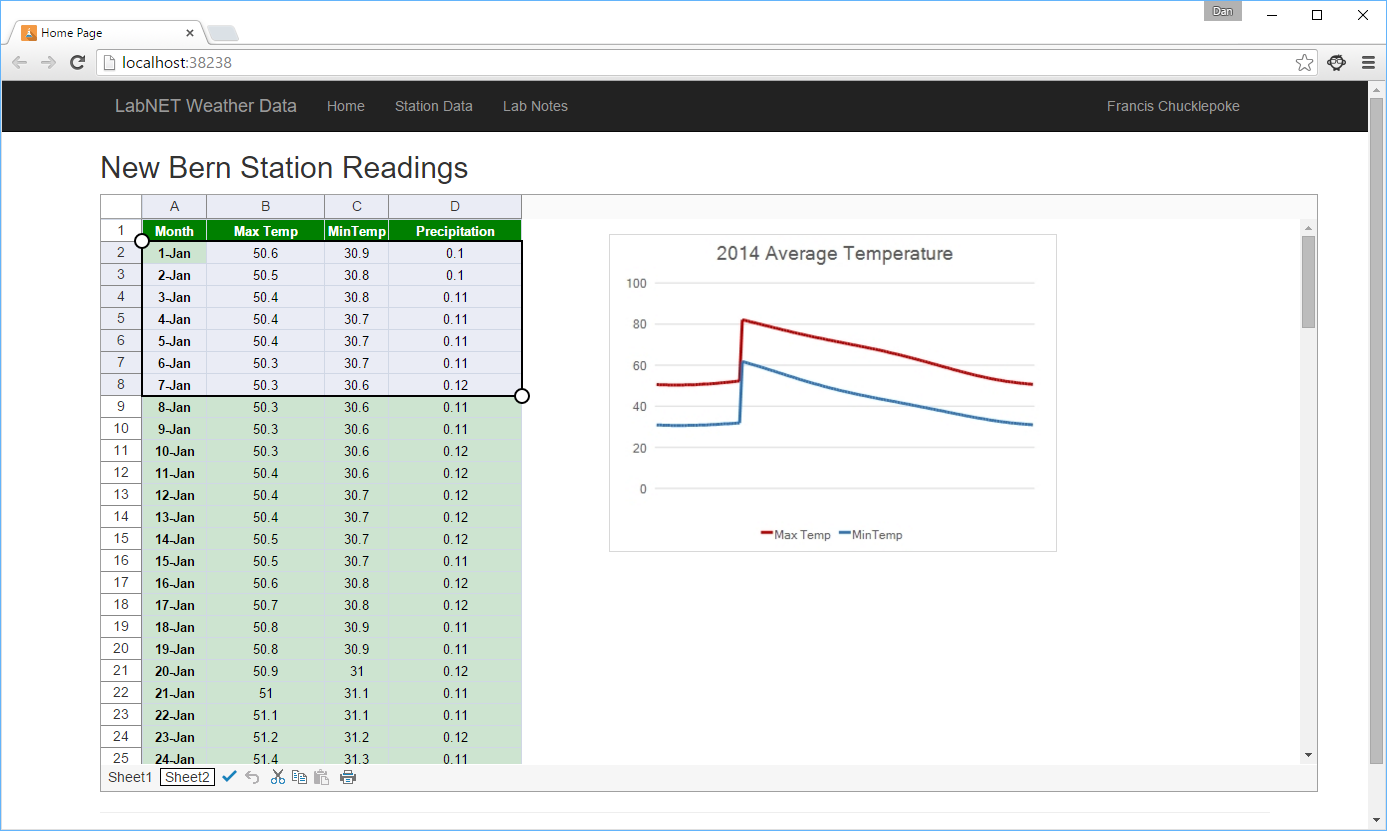
Task: Click the localhost address bar
Action: click(x=700, y=63)
